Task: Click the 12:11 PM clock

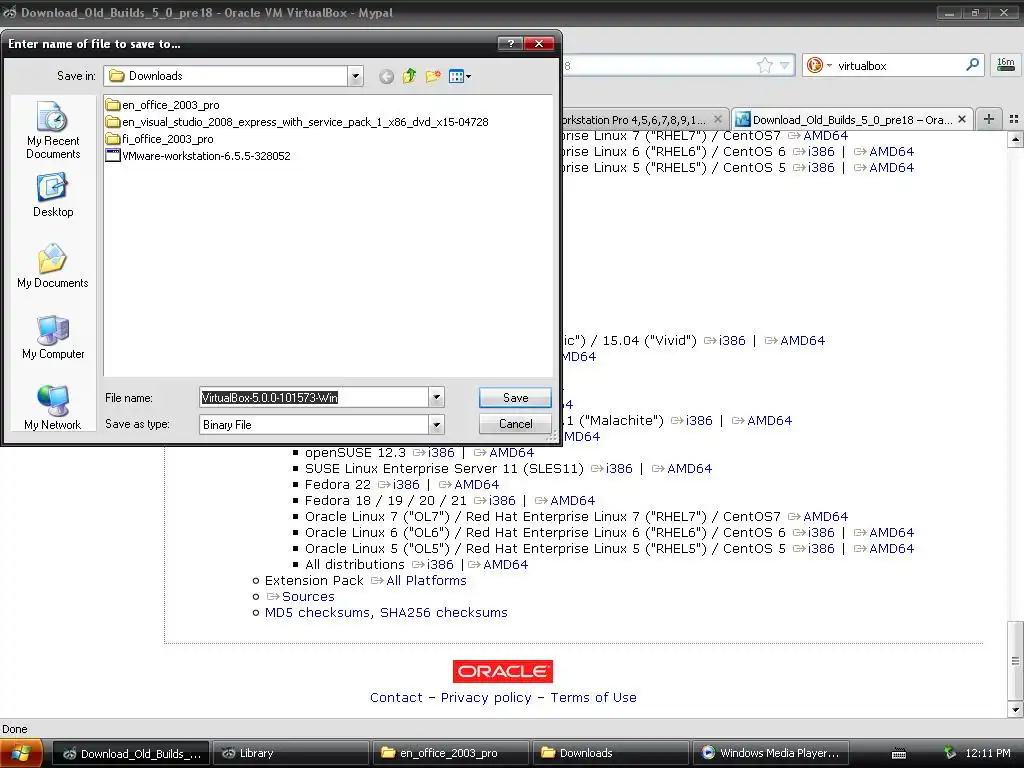Action: 987,754
